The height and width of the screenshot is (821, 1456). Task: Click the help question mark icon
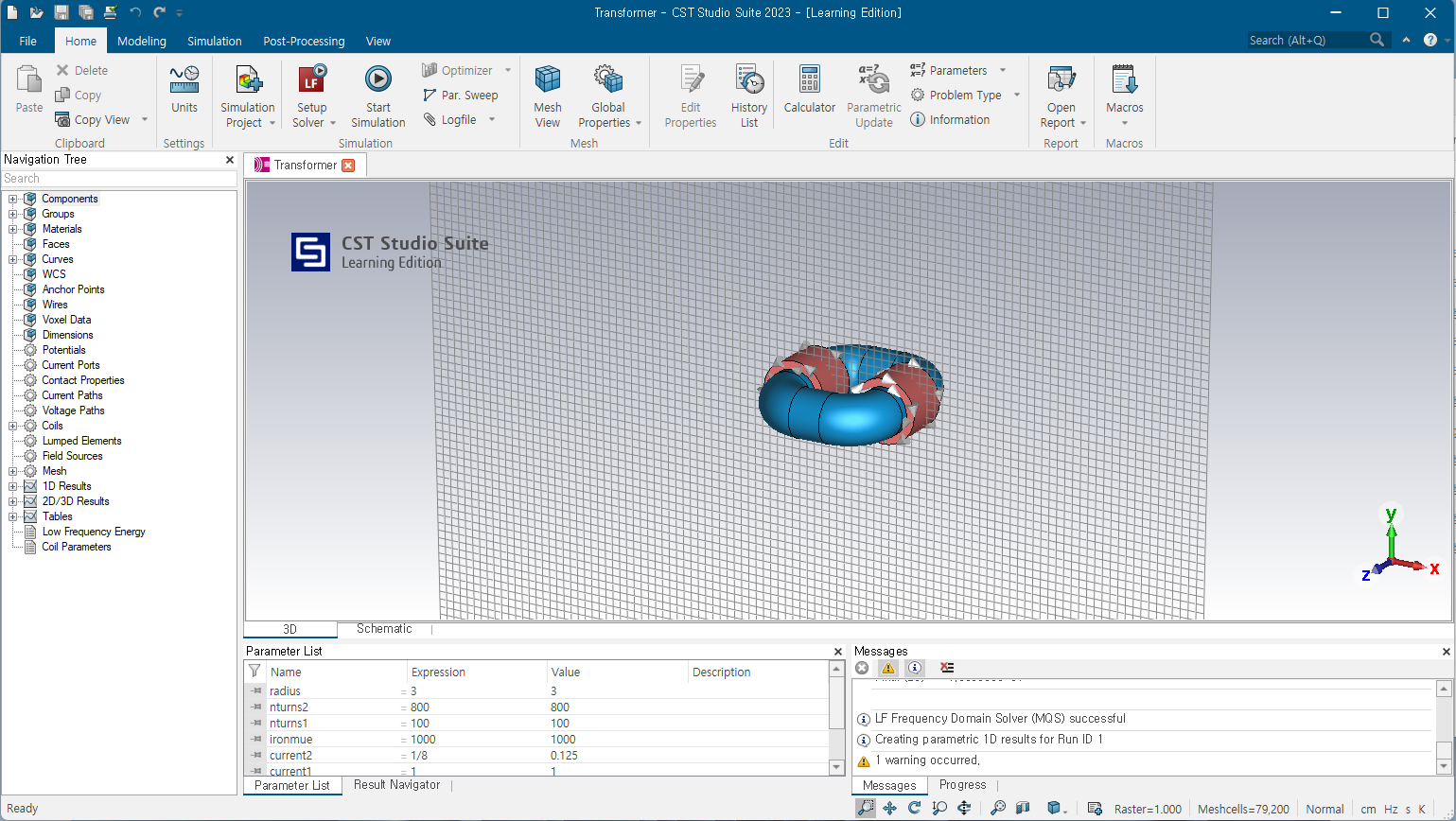[x=1430, y=40]
